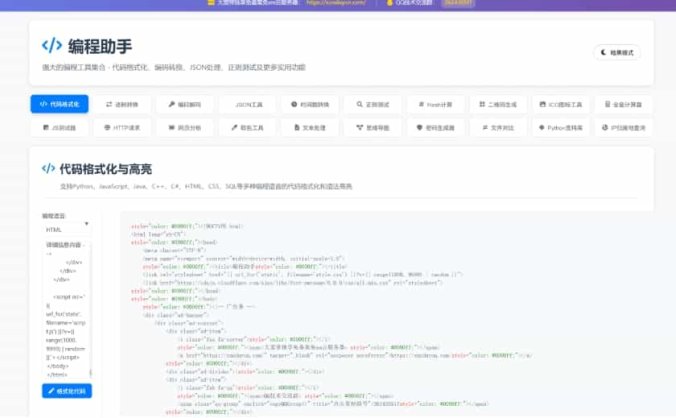Click the 编程助手 page title
Screen dimensions: 676x418
click(100, 47)
